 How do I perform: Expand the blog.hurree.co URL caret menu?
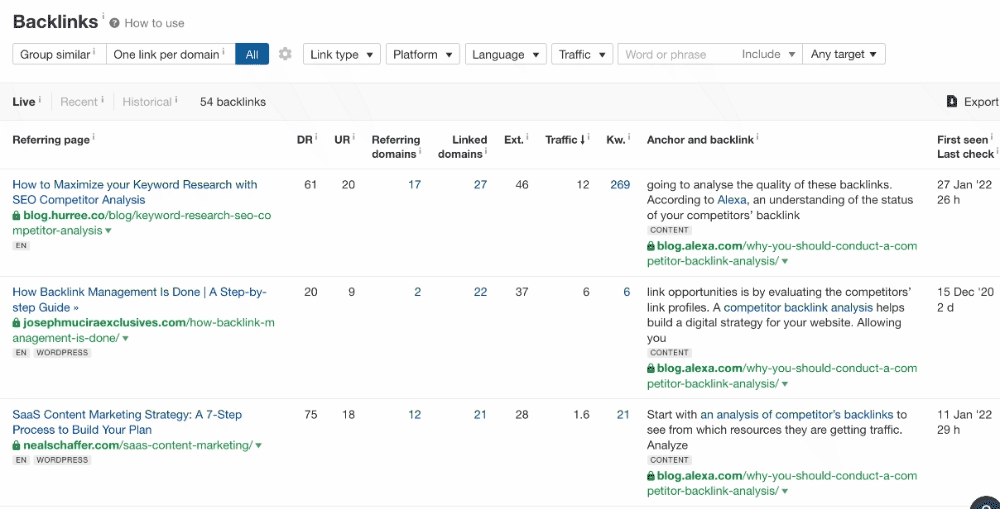point(108,231)
